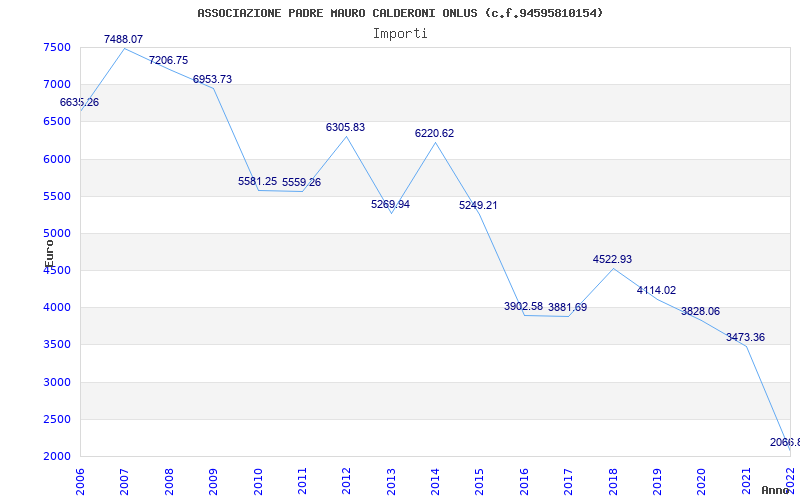
Task: Click the Importi subtitle
Action: (400, 34)
